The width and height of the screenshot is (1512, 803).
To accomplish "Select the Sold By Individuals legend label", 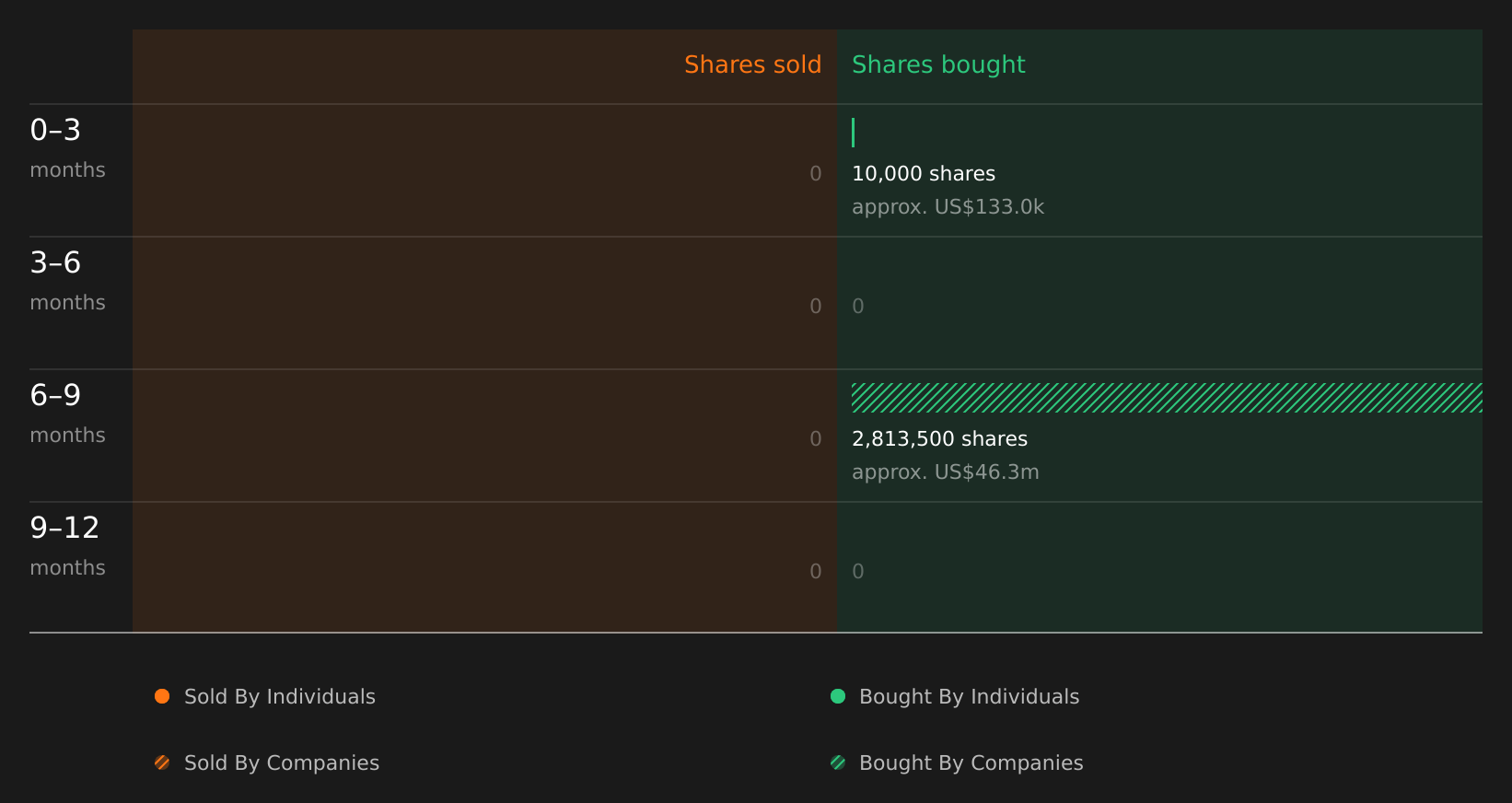I will pyautogui.click(x=280, y=697).
